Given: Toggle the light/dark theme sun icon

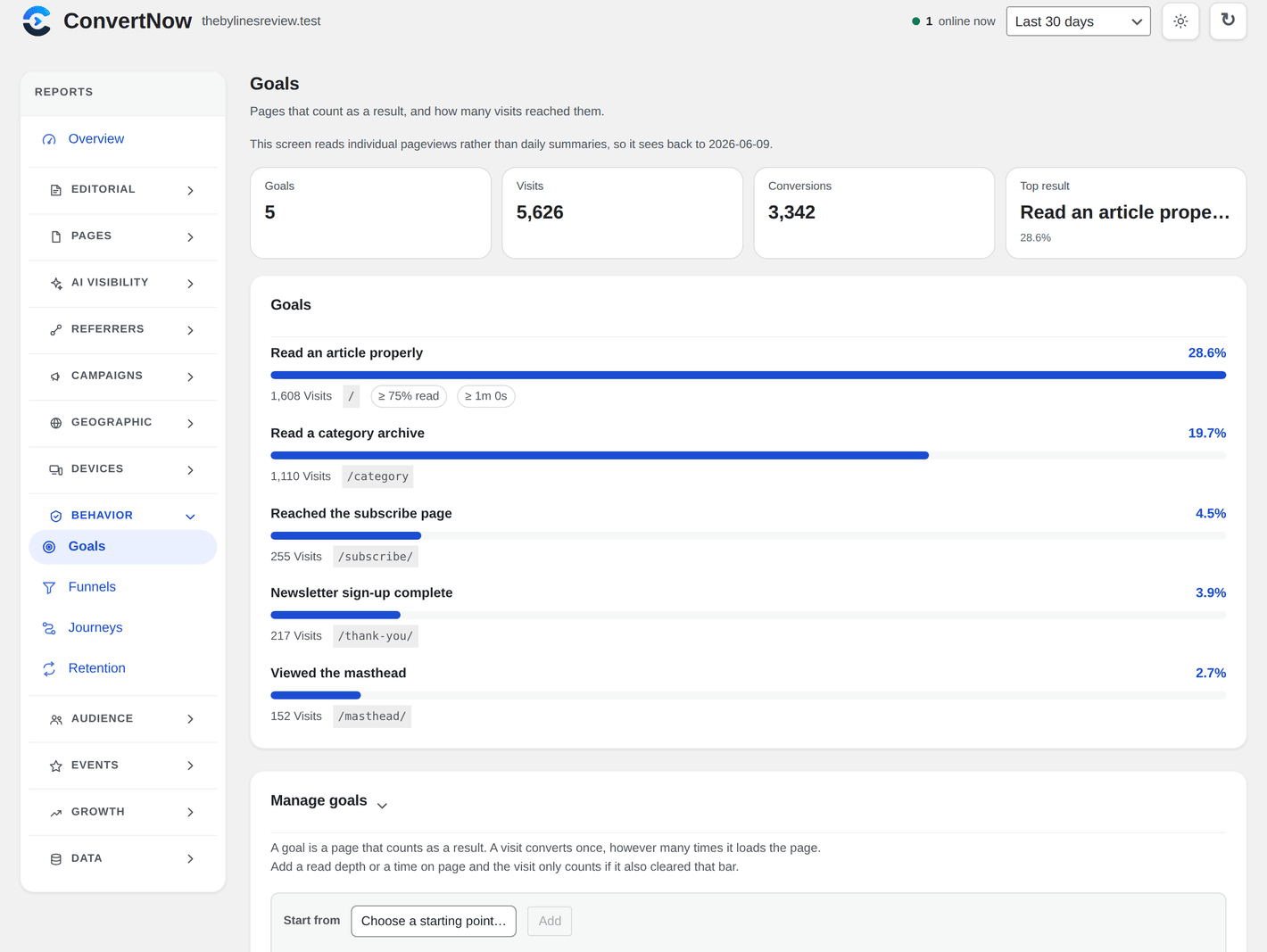Looking at the screenshot, I should (1180, 21).
